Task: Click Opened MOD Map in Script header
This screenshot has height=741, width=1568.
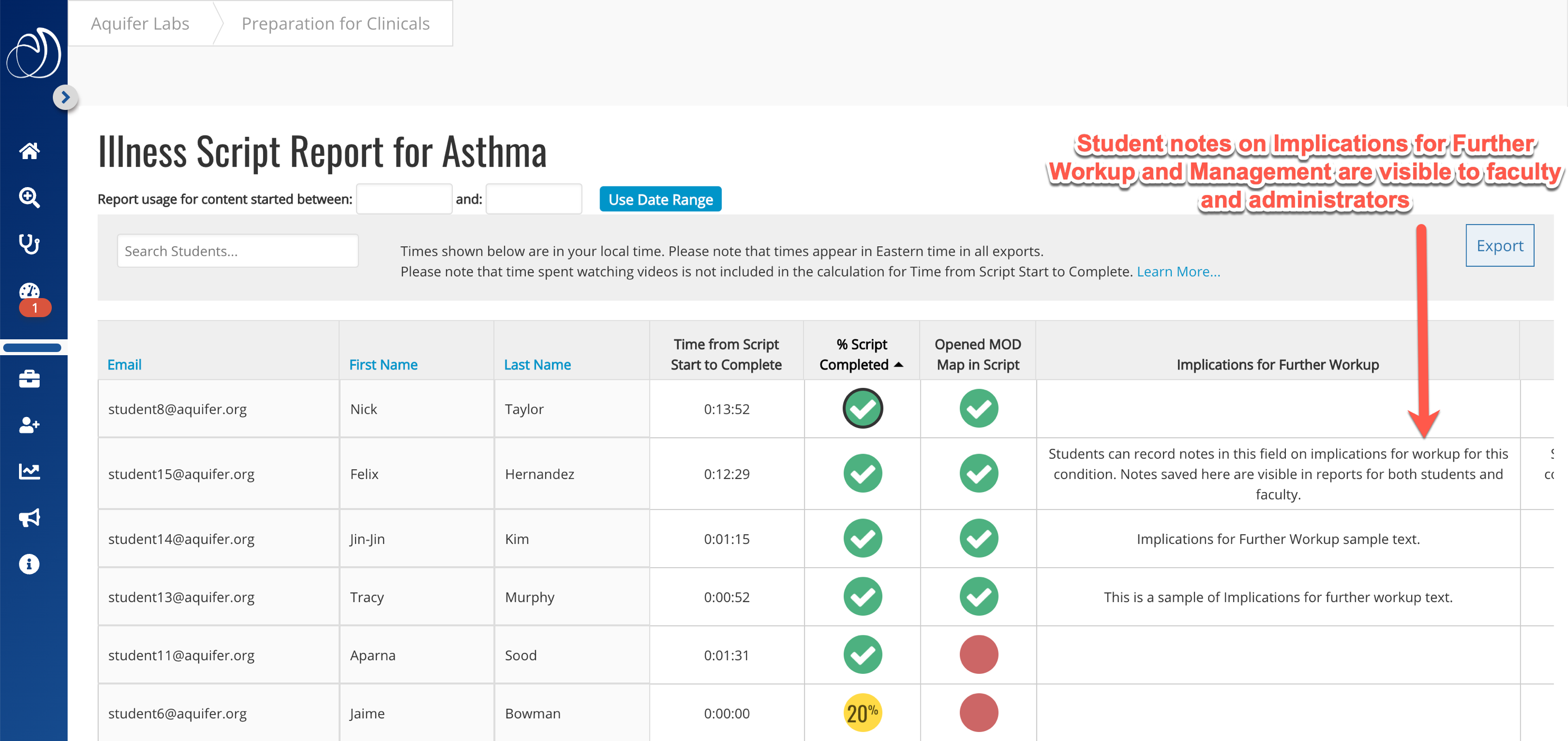Action: tap(978, 354)
